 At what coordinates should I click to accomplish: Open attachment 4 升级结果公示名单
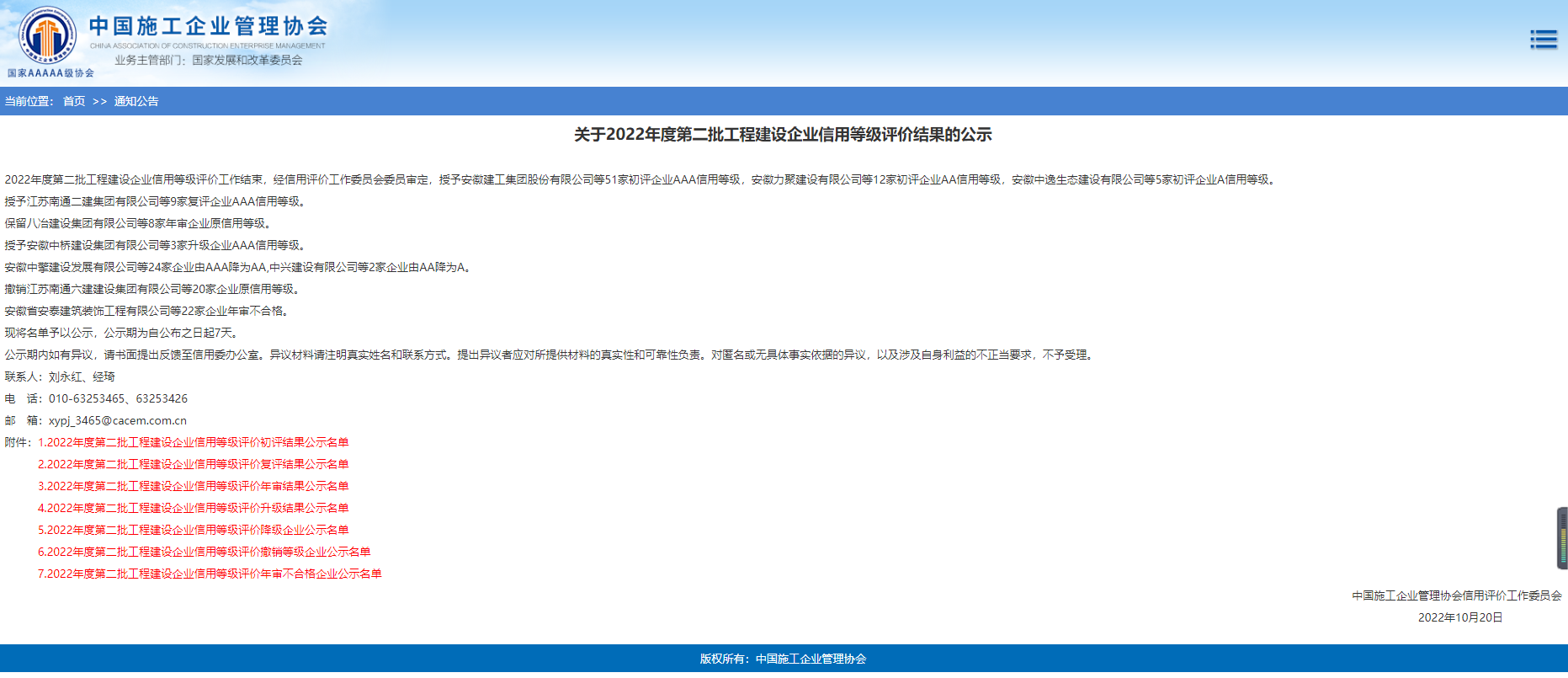(x=193, y=508)
